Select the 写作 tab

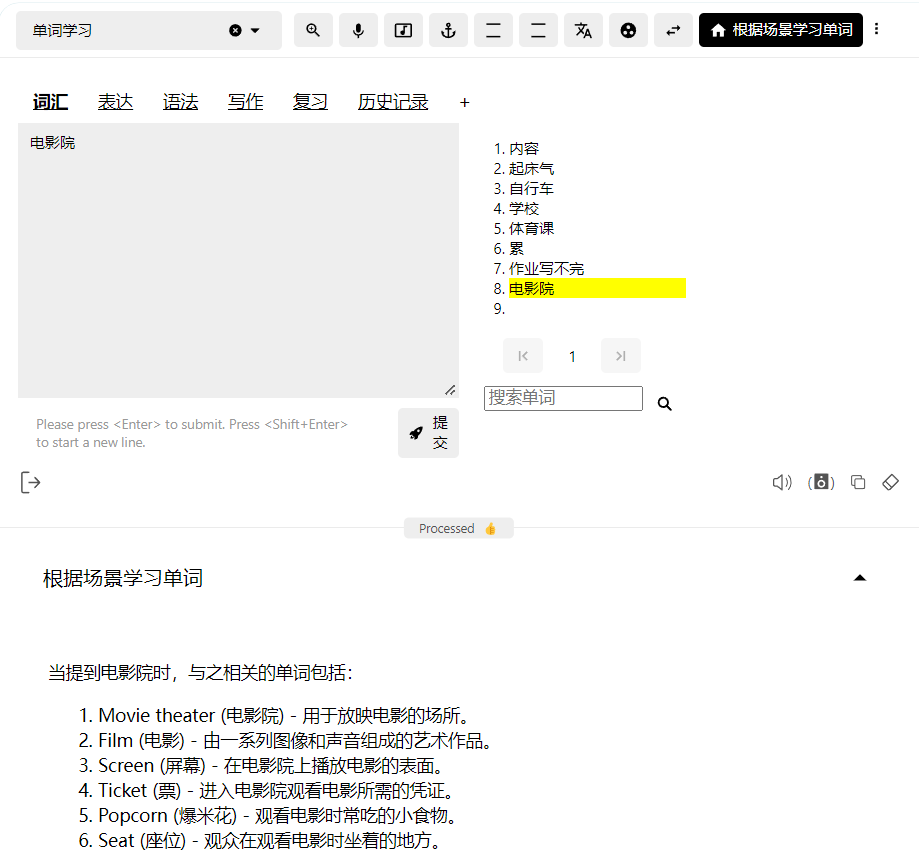245,102
